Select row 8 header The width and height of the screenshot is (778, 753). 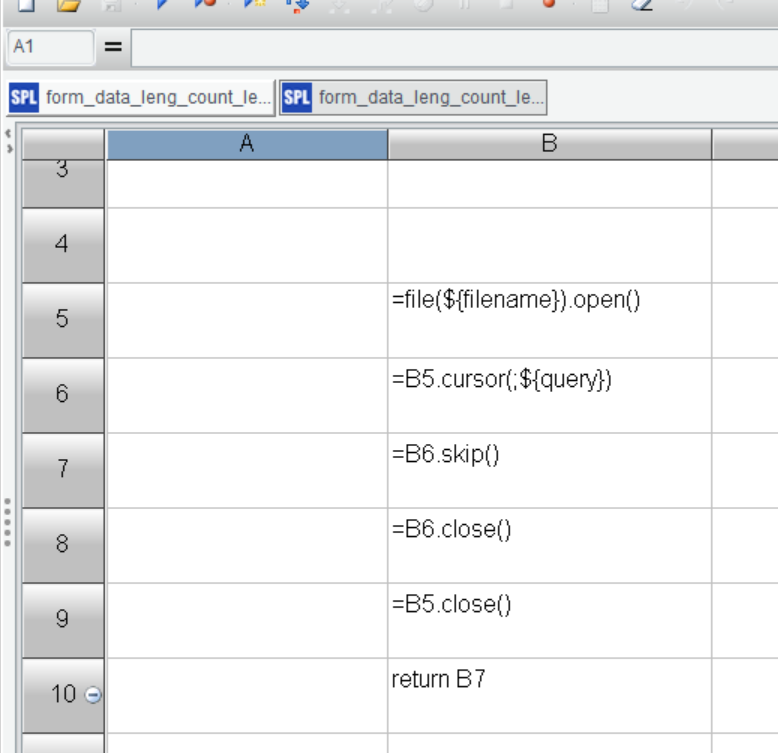tap(63, 545)
